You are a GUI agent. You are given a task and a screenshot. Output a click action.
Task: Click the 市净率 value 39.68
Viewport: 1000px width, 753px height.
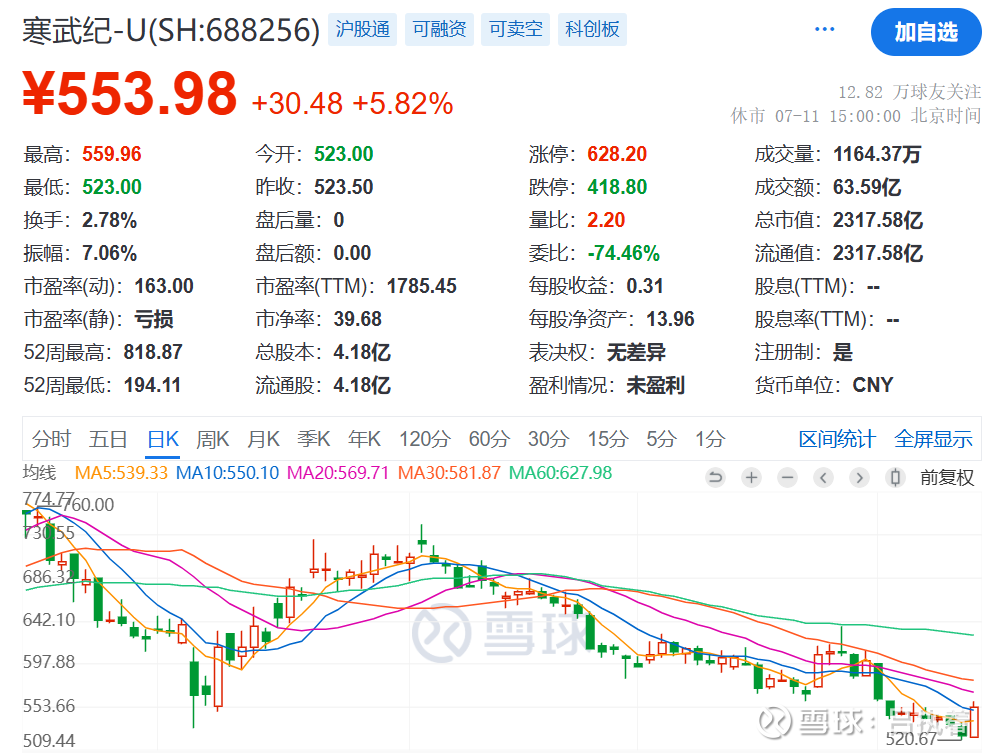pos(358,319)
